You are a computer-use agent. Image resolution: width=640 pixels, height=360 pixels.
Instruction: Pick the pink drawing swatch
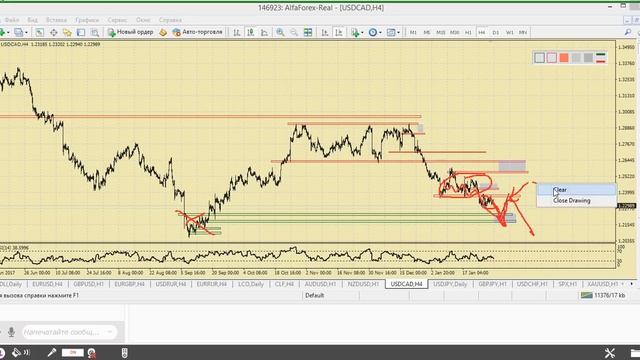pos(552,58)
